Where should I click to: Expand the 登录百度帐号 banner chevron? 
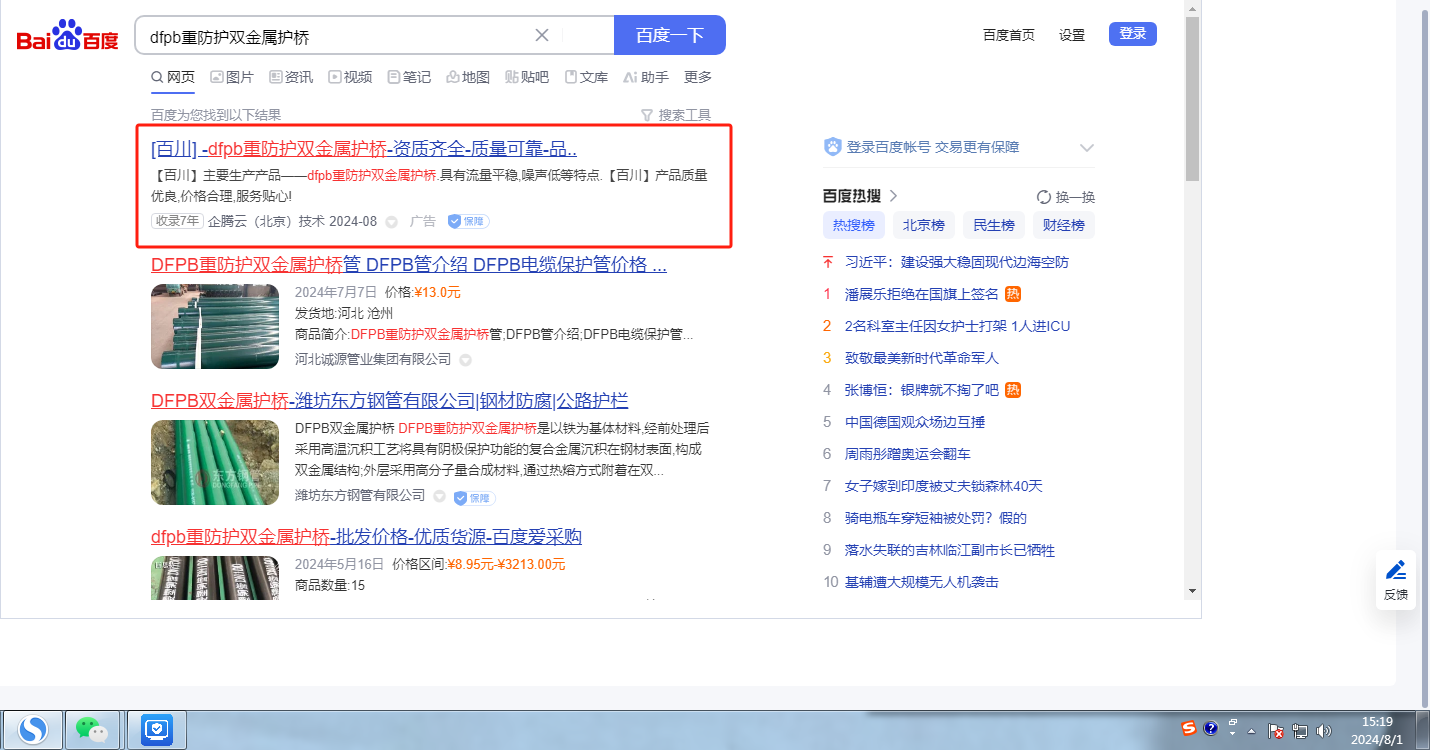click(x=1087, y=148)
